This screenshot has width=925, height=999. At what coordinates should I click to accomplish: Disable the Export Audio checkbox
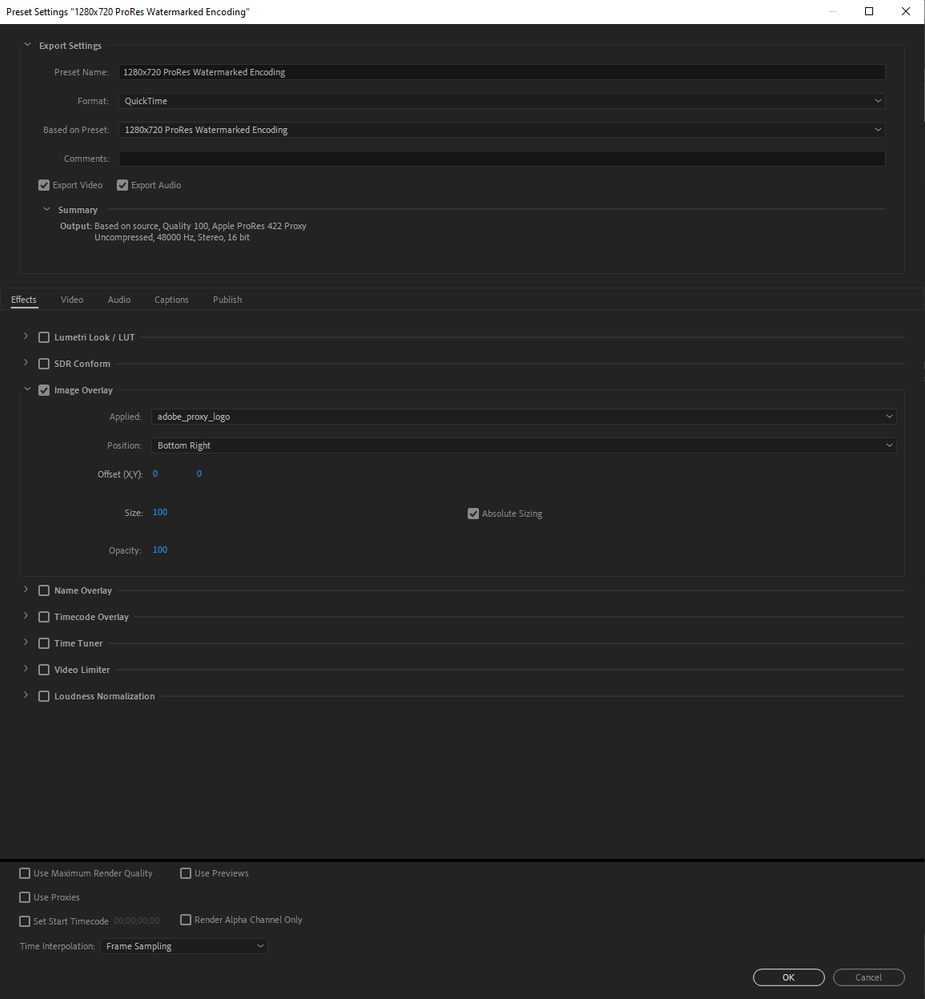pos(122,184)
